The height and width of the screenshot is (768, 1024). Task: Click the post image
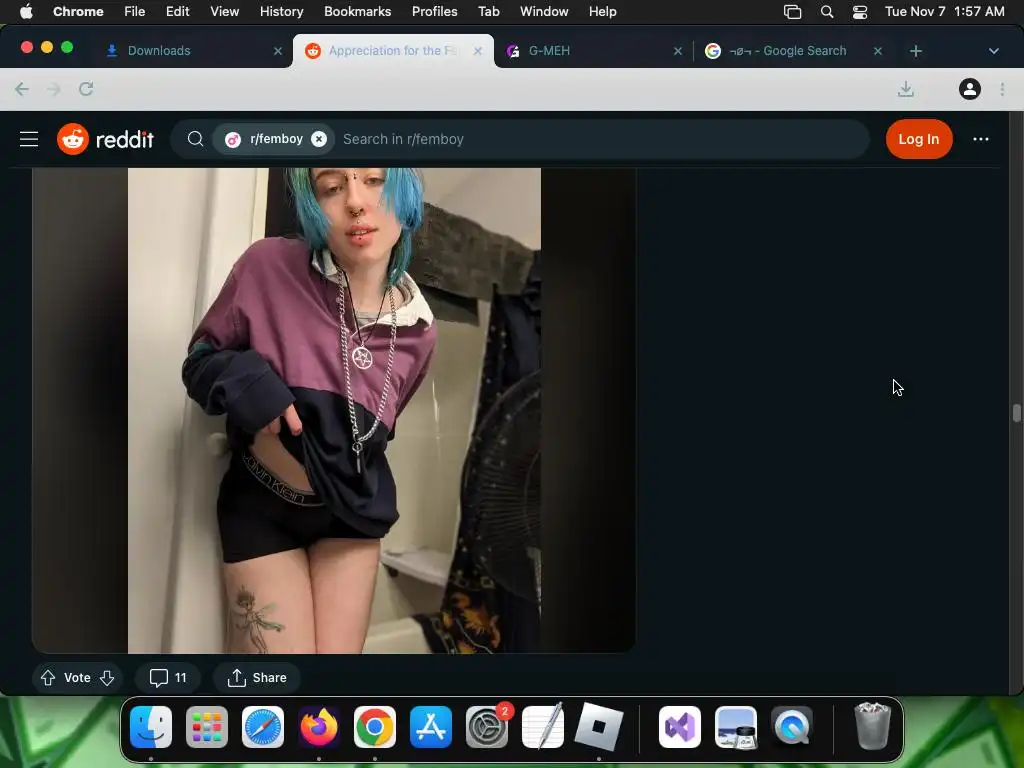click(x=334, y=410)
